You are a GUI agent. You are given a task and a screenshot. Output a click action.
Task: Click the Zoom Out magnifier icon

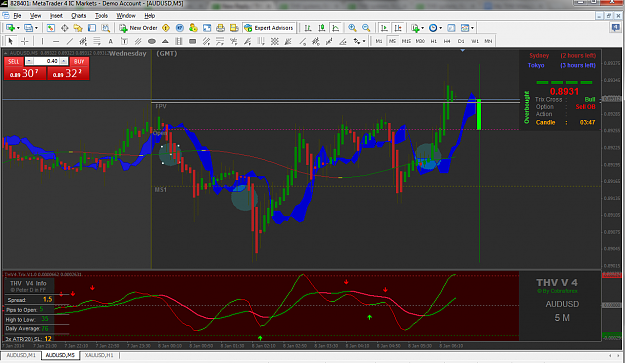(366, 28)
